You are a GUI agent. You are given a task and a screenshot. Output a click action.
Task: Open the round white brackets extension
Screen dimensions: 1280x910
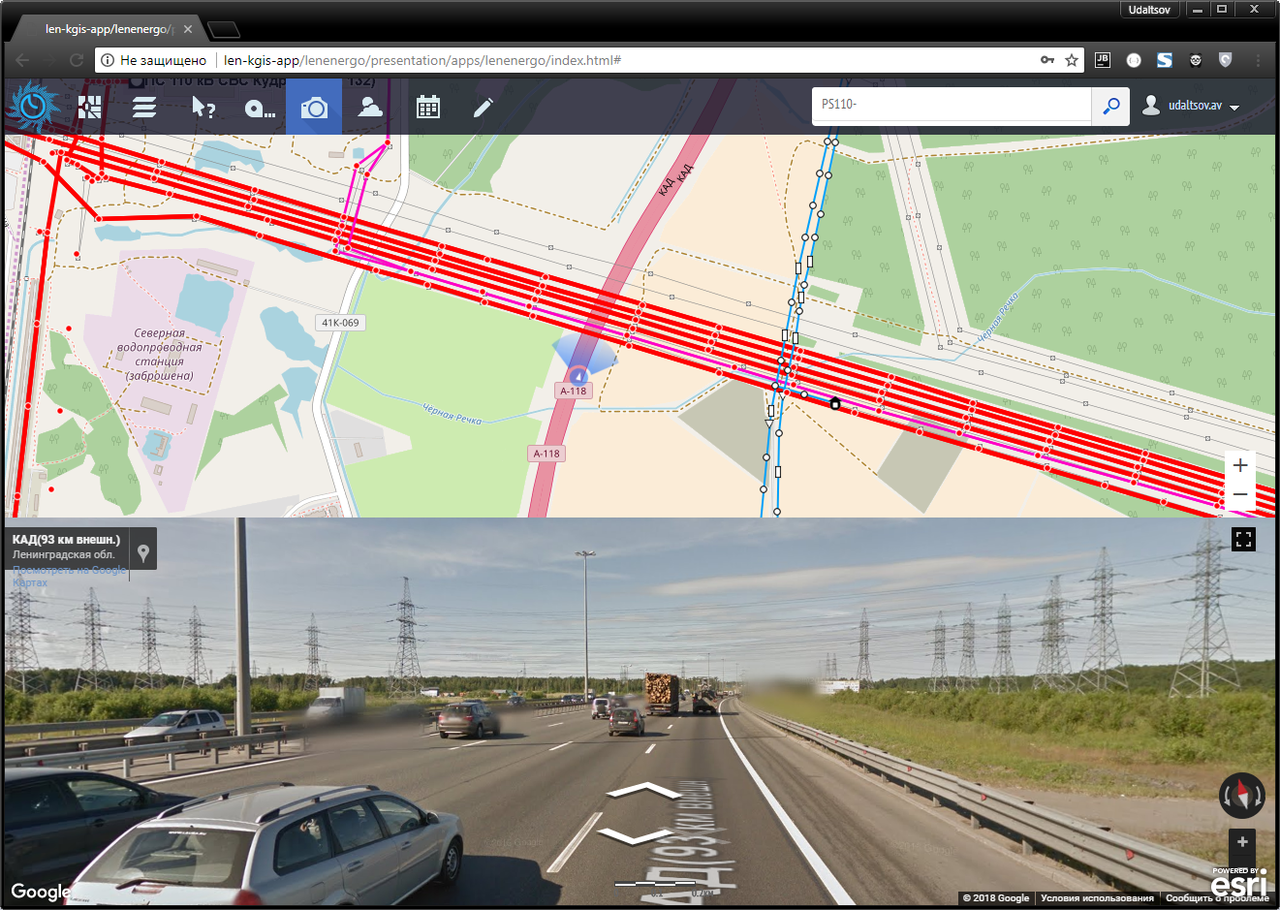1134,60
